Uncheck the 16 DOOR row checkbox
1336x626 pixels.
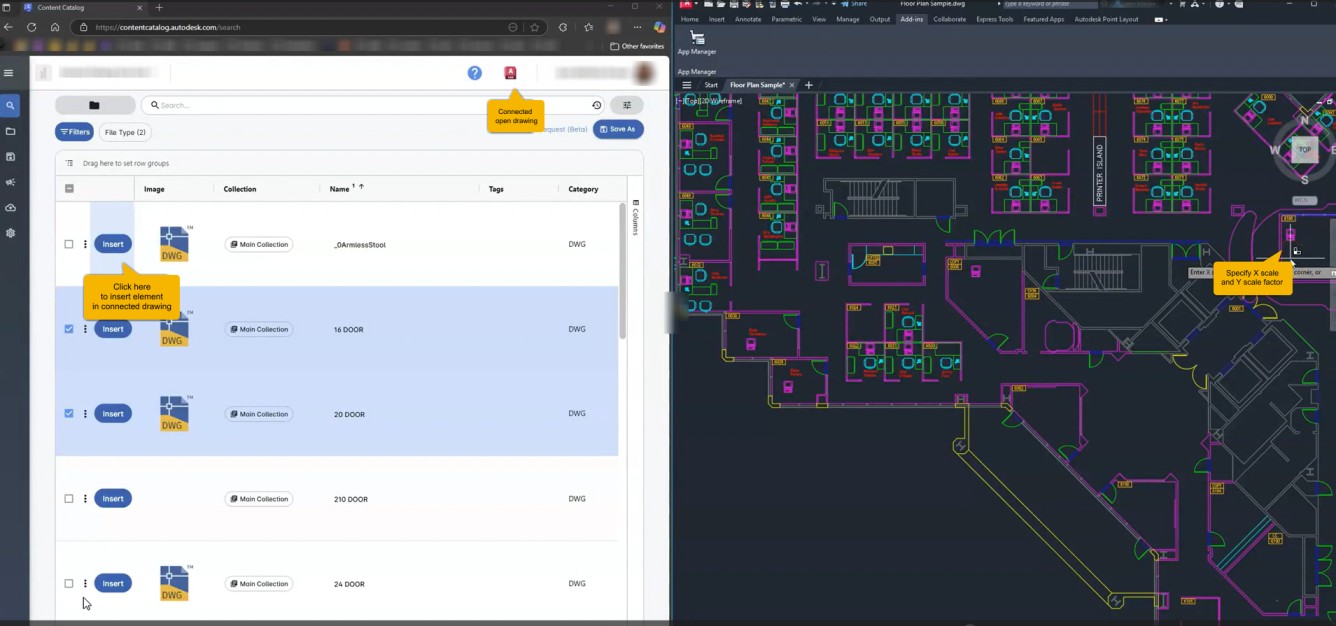click(69, 329)
